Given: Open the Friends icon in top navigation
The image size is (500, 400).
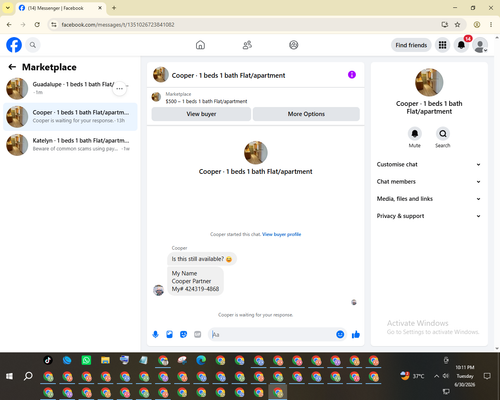Looking at the screenshot, I should click(247, 45).
